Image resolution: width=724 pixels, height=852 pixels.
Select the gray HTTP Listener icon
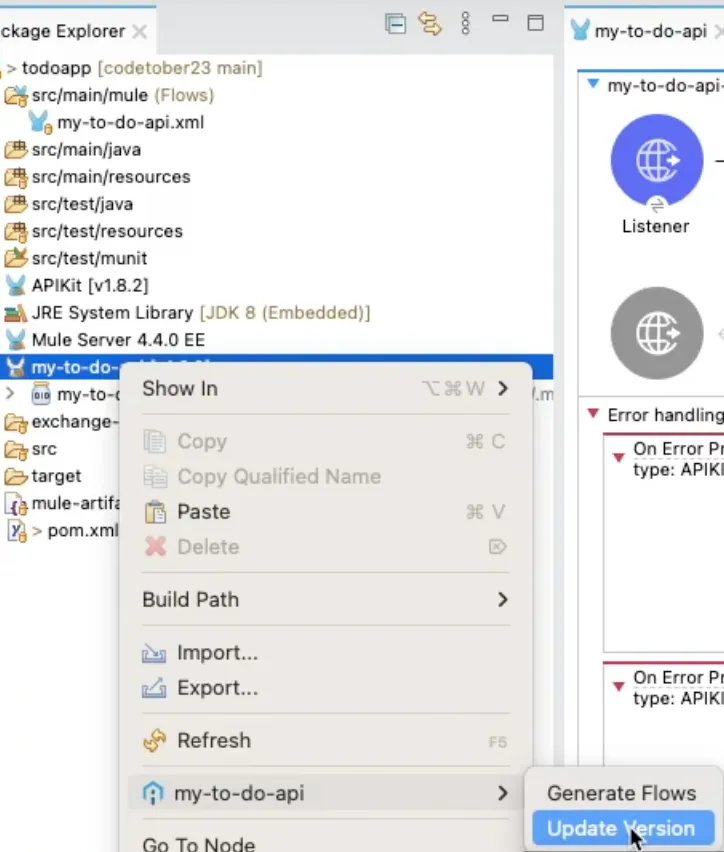[657, 333]
